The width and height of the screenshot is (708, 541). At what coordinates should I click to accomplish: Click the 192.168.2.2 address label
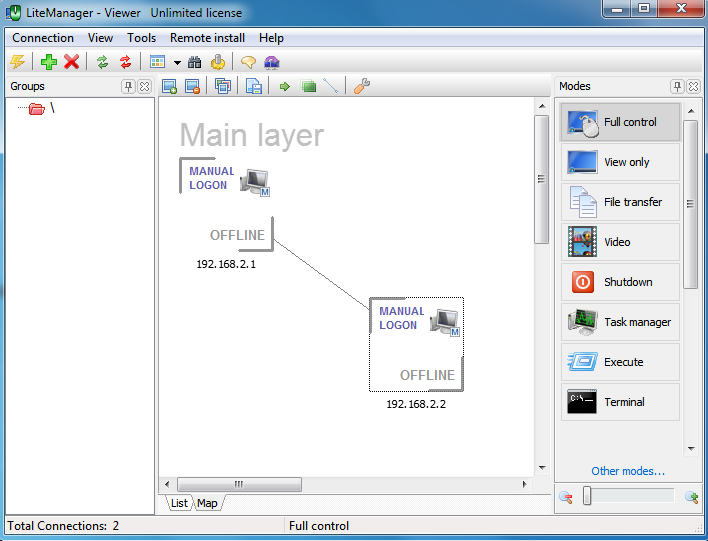416,404
